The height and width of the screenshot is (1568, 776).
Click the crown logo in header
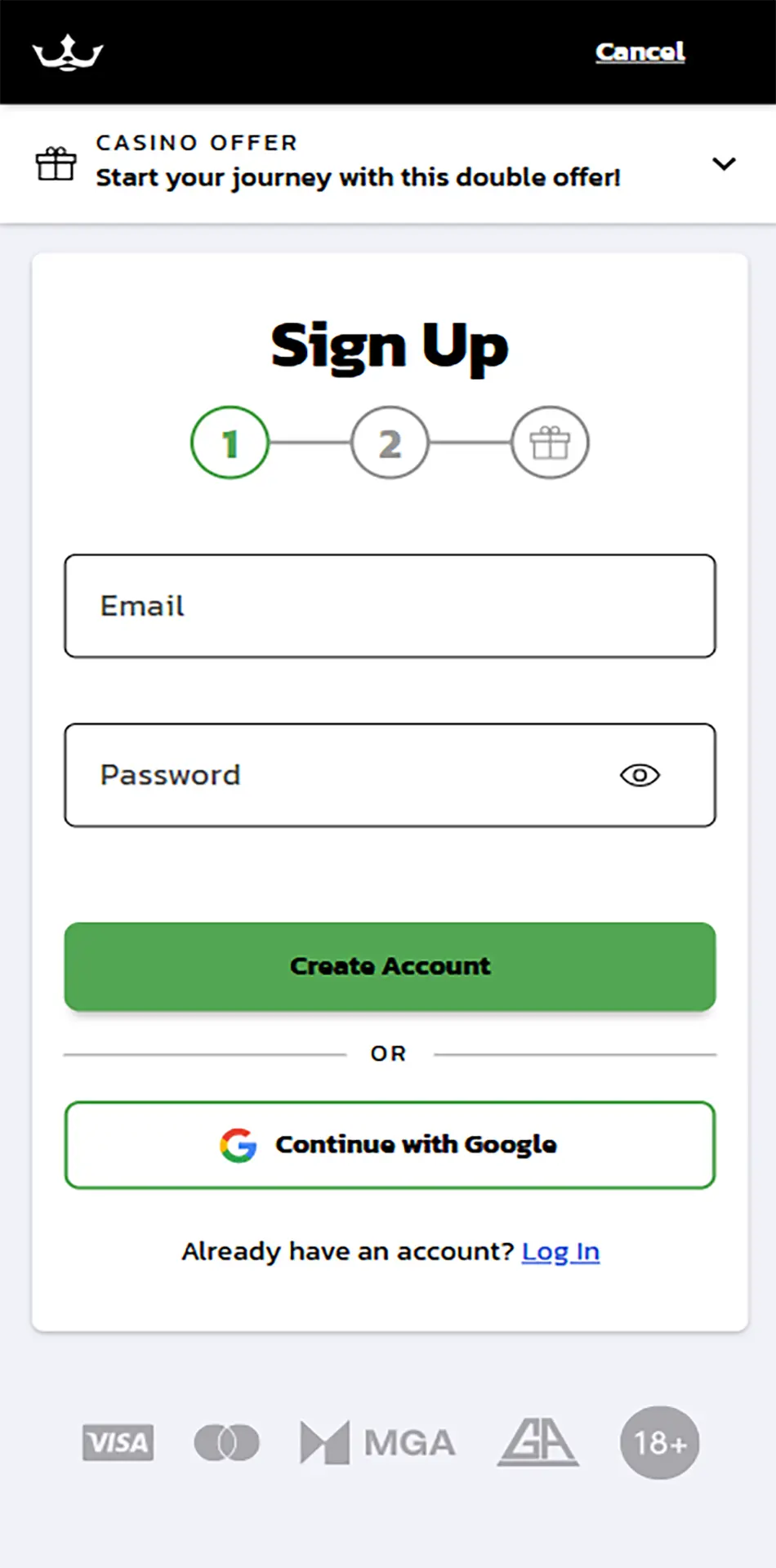68,53
